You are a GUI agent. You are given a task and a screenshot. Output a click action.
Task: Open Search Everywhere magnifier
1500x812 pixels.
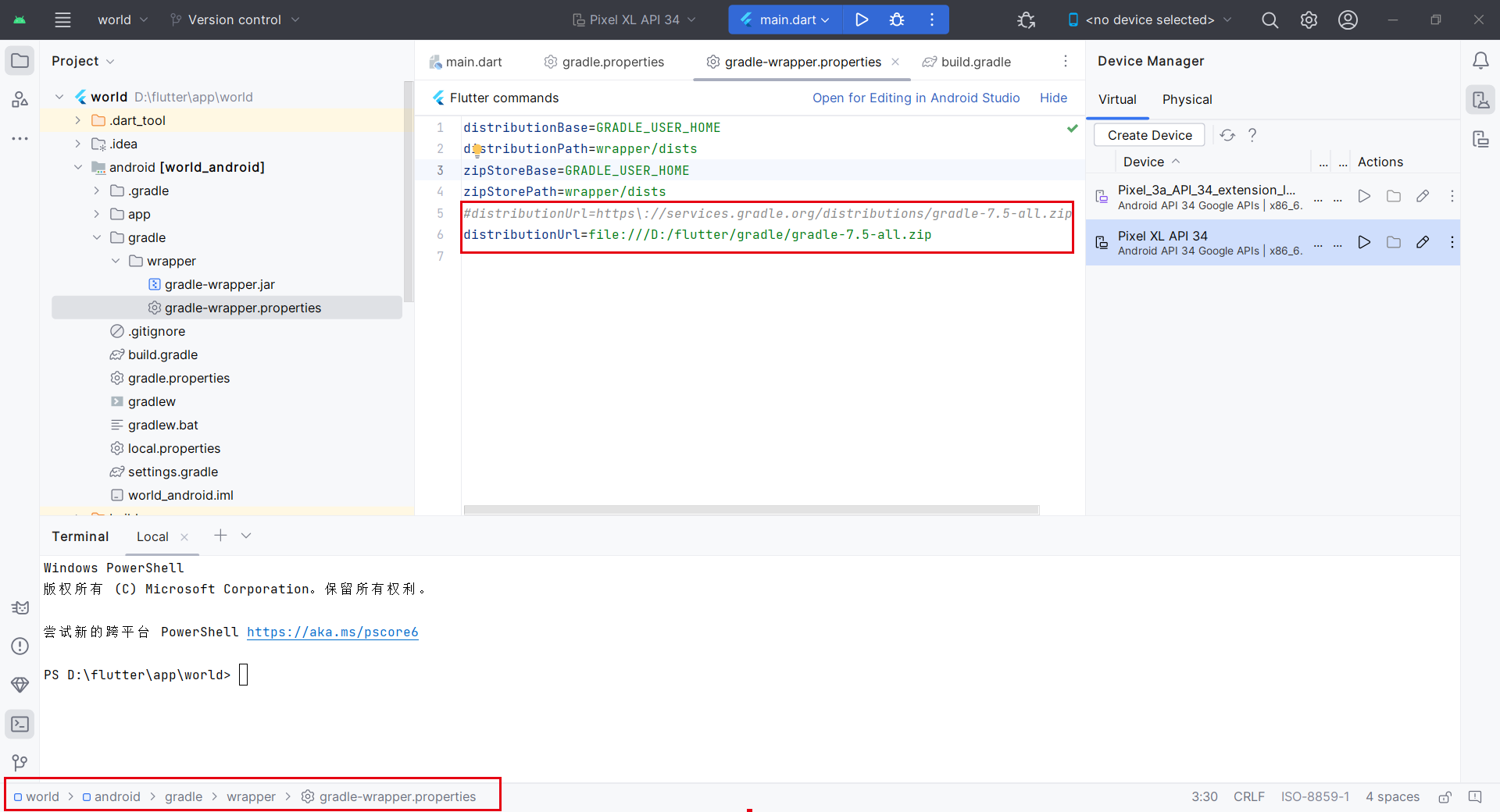(x=1270, y=20)
